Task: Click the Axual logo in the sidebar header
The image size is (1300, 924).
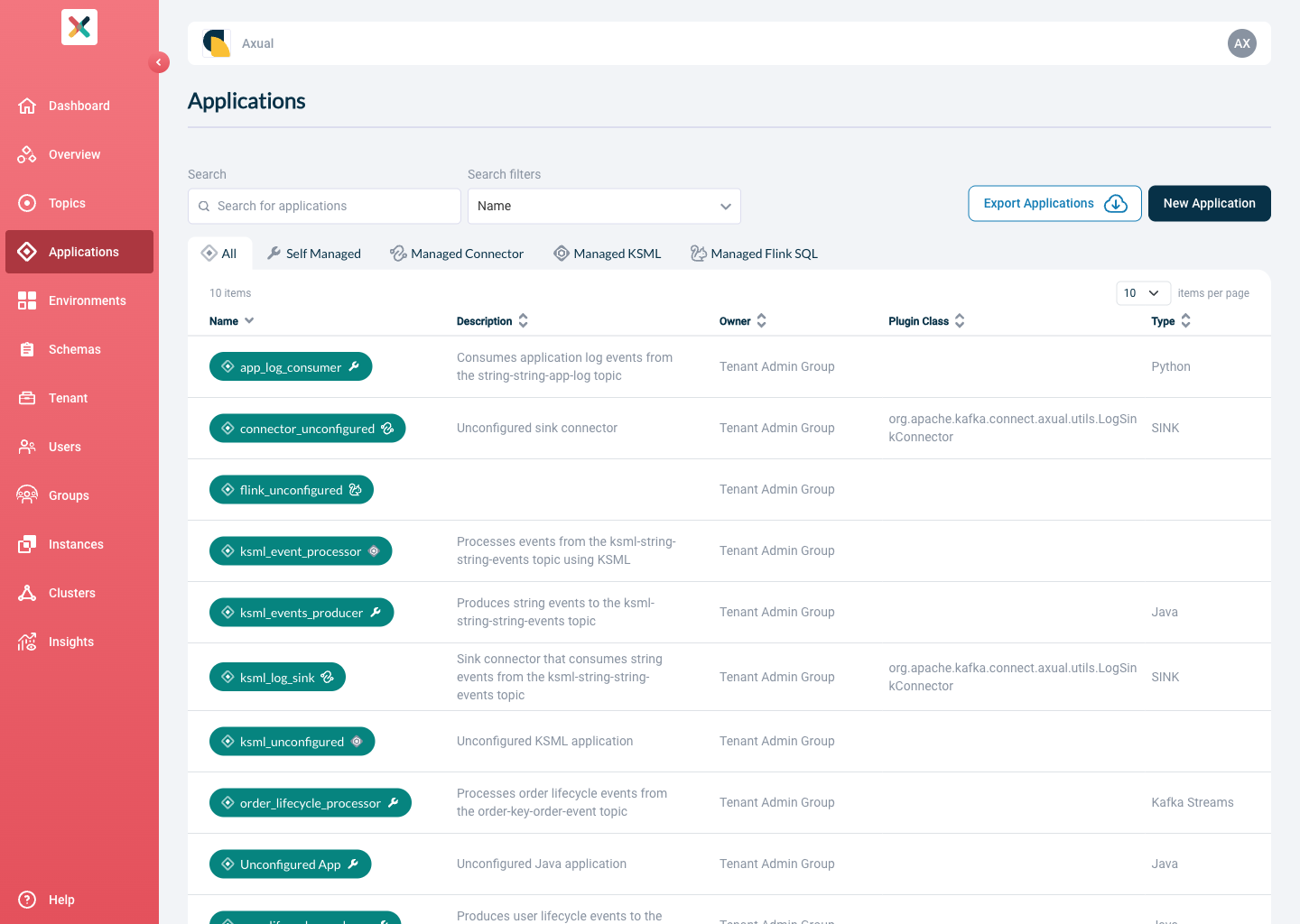Action: click(x=79, y=27)
